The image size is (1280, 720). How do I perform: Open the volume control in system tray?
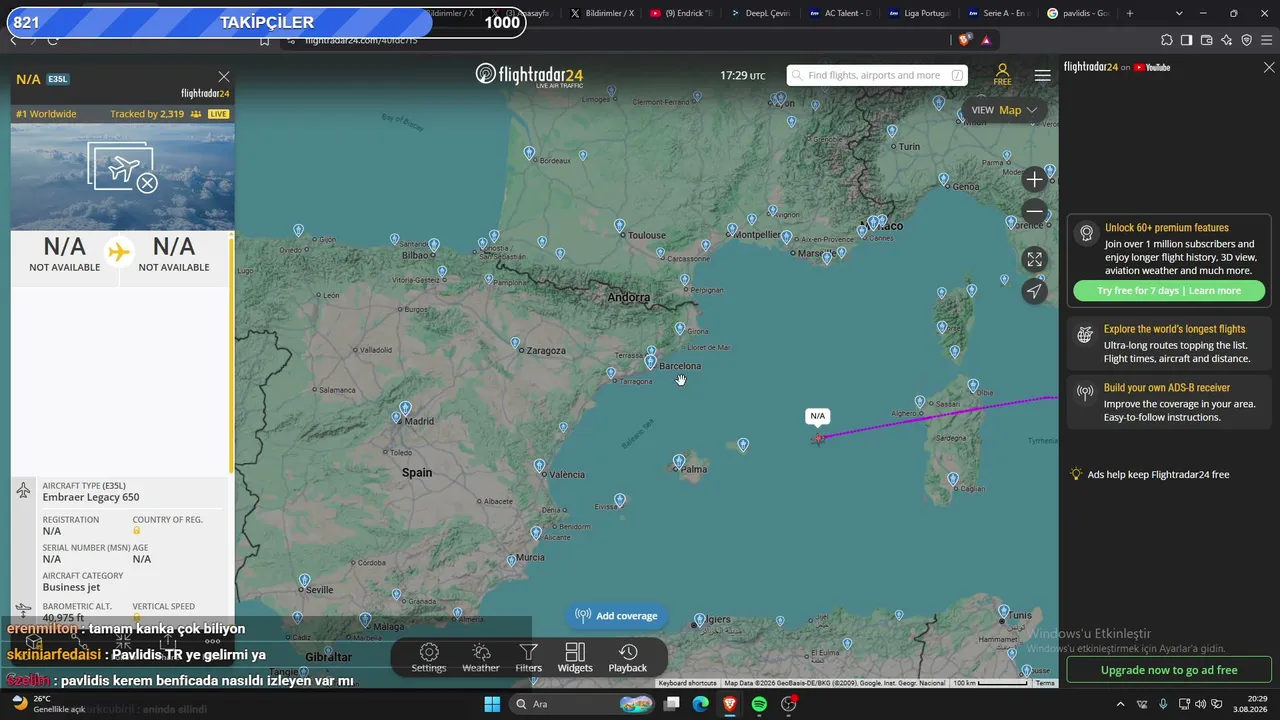coord(1200,704)
